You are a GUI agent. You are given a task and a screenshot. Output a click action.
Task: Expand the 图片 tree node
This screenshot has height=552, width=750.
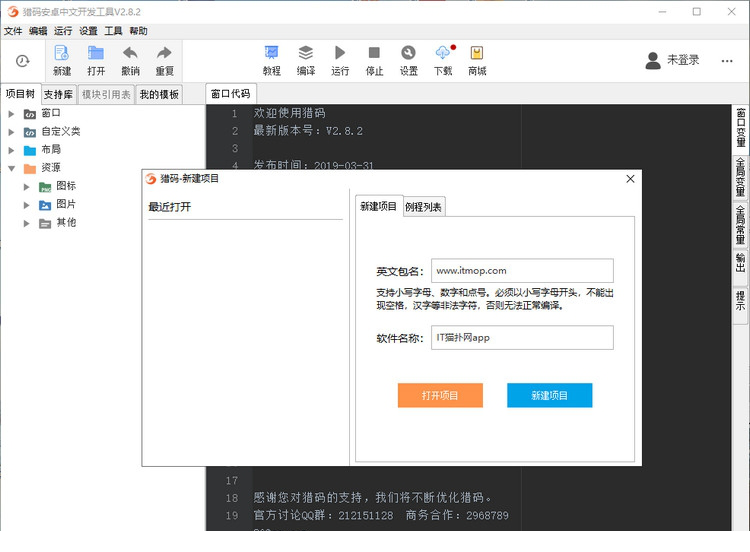27,205
